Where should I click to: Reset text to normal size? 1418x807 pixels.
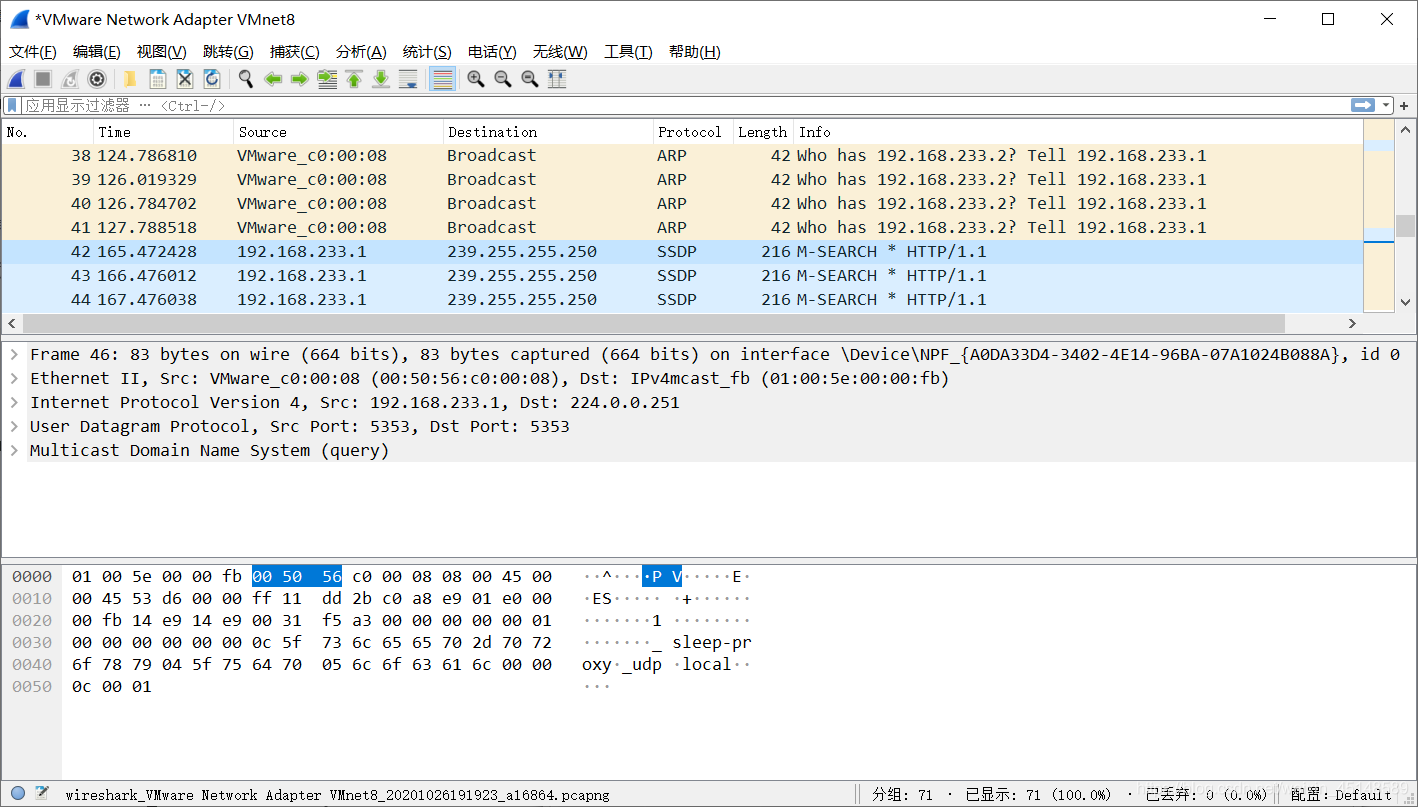[x=530, y=79]
